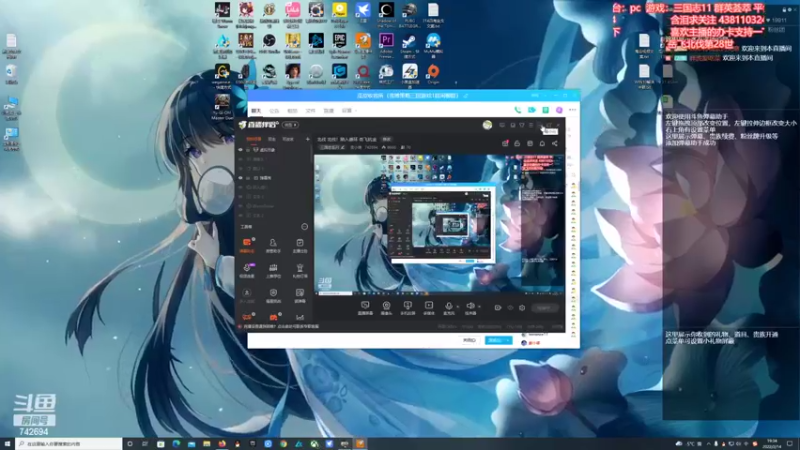Screen dimensions: 800x450
Task: Open PUBG Battlegrounds desktop shortcut
Action: (409, 10)
